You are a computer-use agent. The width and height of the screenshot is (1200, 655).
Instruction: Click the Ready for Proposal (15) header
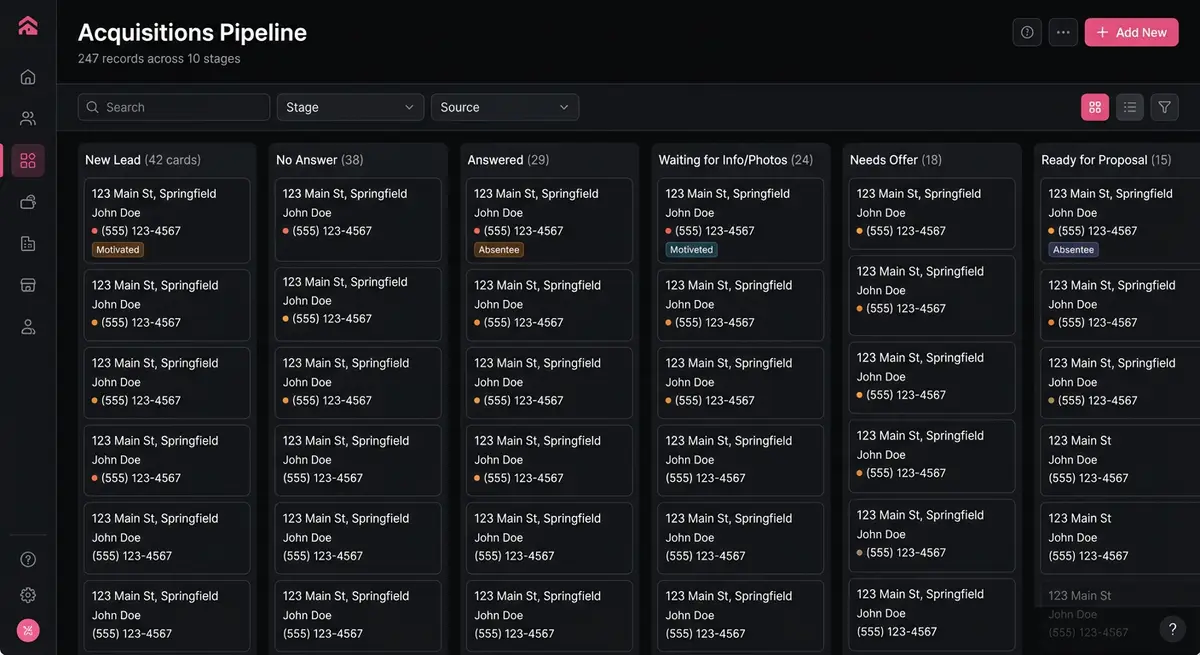pyautogui.click(x=1106, y=160)
